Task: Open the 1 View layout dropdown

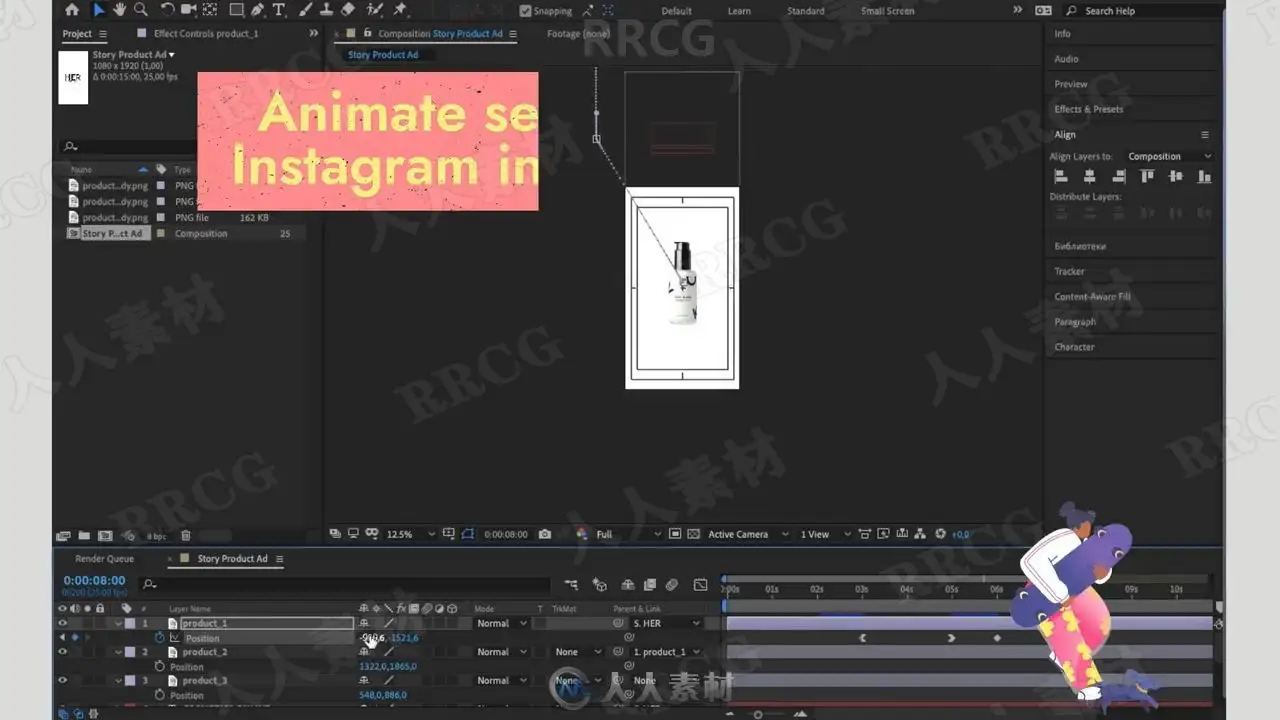Action: (x=826, y=534)
